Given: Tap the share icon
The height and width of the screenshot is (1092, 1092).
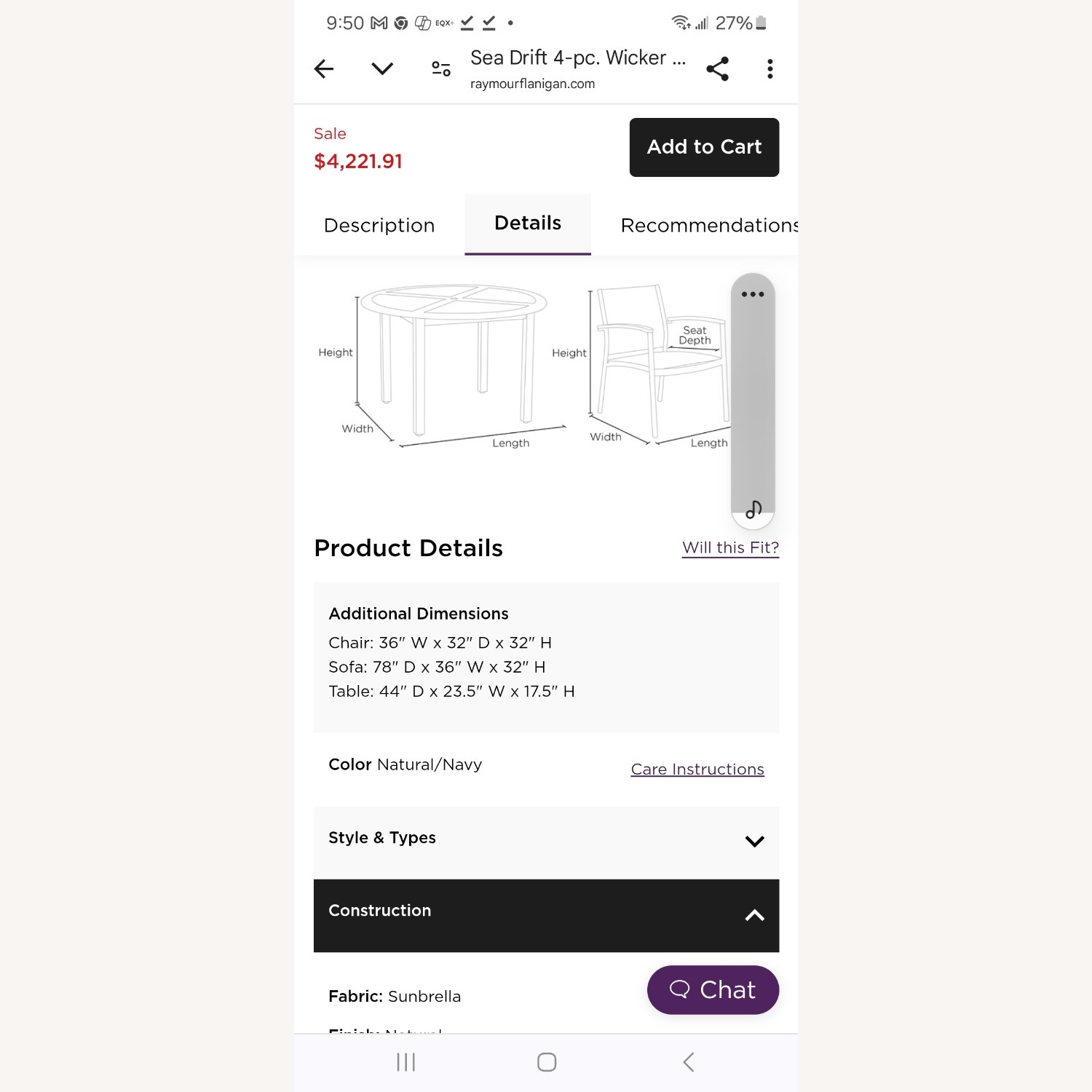Looking at the screenshot, I should point(717,69).
